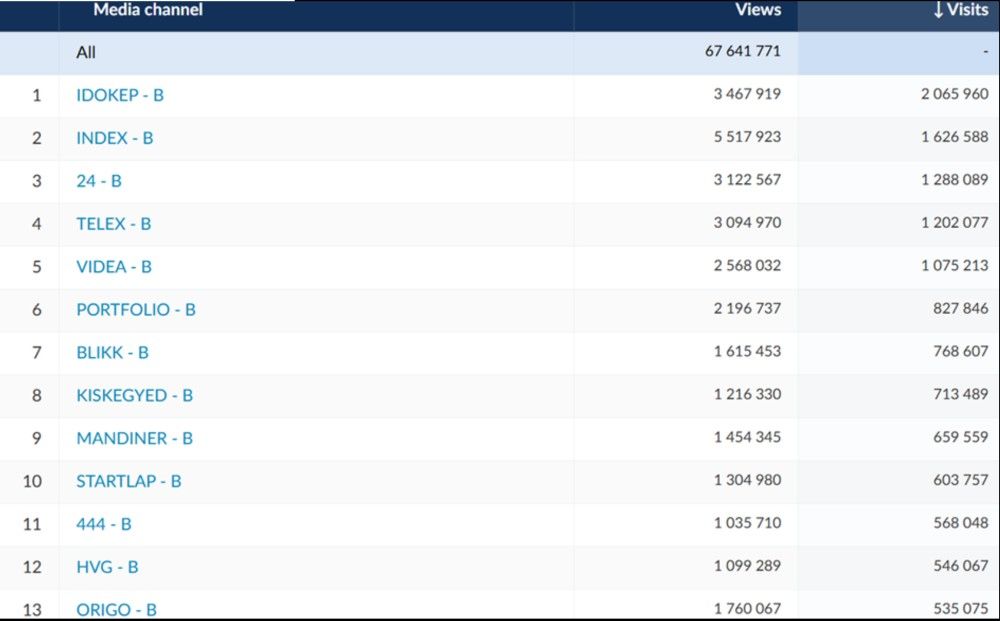Open the IDOKEP - B media channel link
The image size is (1000, 621).
(120, 95)
